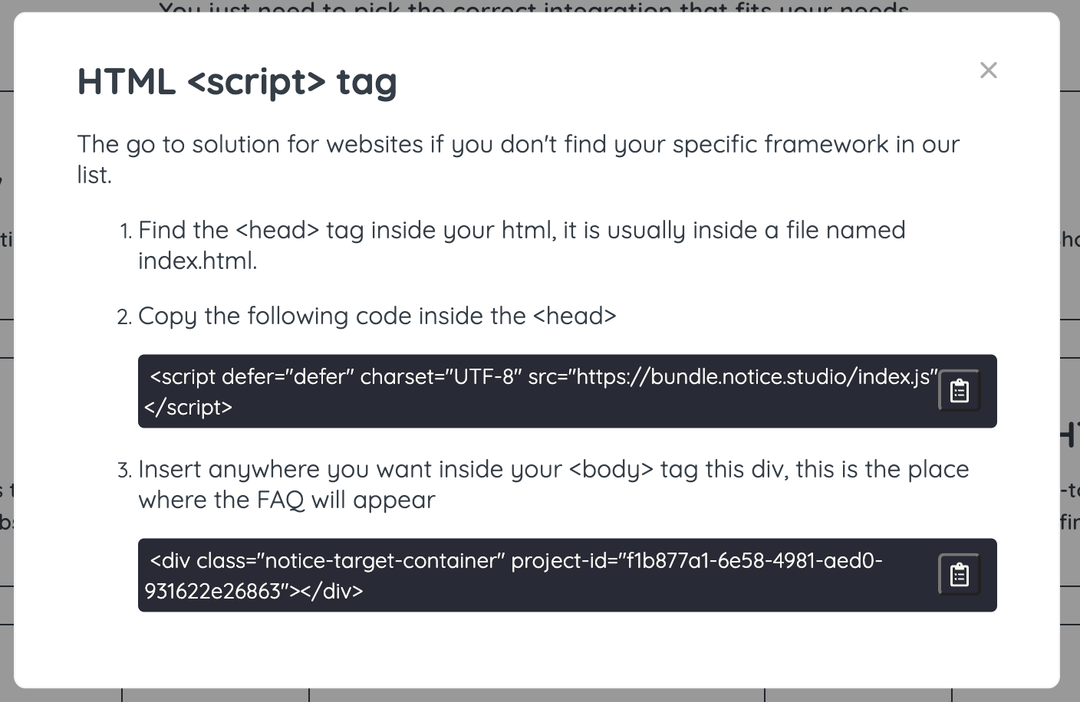The image size is (1080, 702).
Task: Click "where the FAQ will appear" text
Action: tap(287, 499)
